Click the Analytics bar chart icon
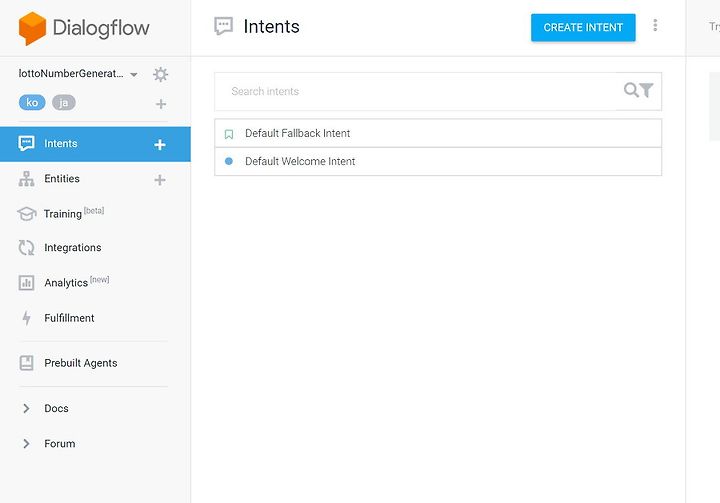Image resolution: width=720 pixels, height=503 pixels. (x=26, y=283)
